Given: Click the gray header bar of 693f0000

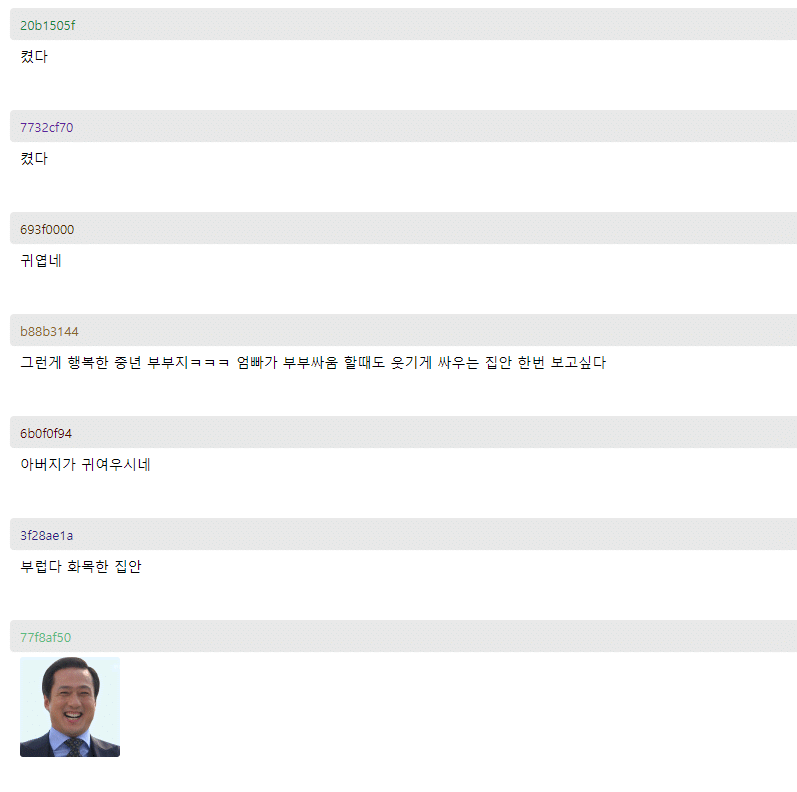Looking at the screenshot, I should pyautogui.click(x=404, y=228).
